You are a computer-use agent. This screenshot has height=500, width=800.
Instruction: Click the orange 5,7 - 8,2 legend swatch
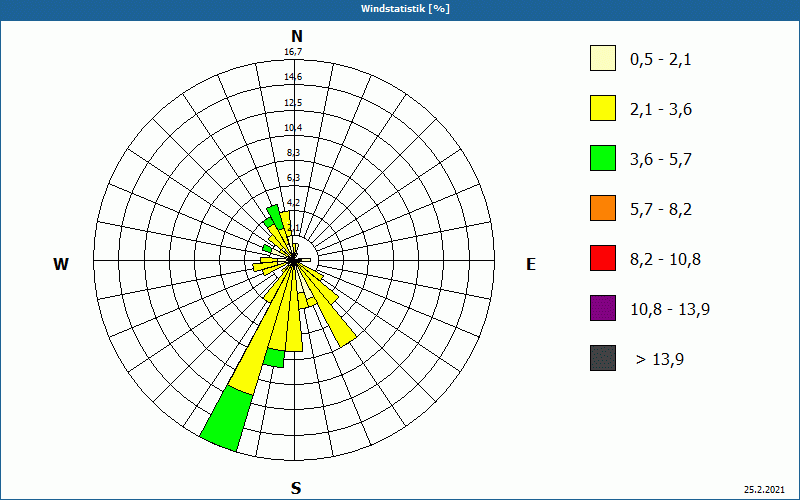(x=603, y=208)
